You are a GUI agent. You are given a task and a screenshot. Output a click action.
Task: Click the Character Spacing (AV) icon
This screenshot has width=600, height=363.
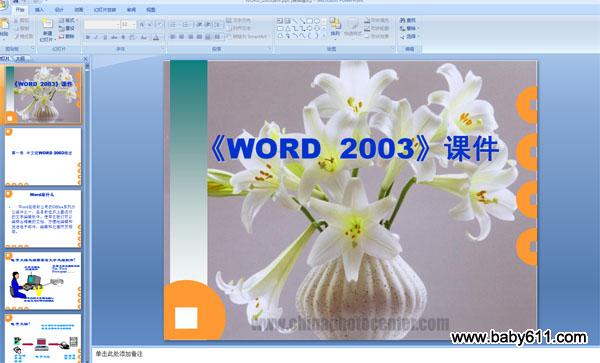tap(132, 37)
